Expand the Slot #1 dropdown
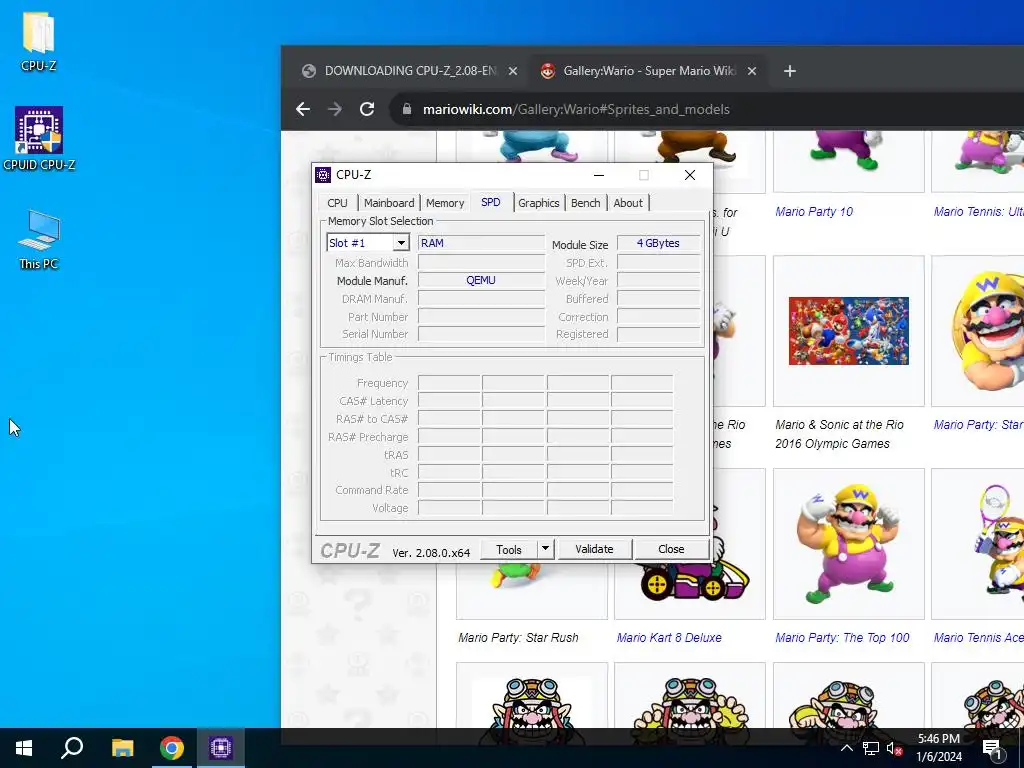This screenshot has height=768, width=1024. point(401,243)
